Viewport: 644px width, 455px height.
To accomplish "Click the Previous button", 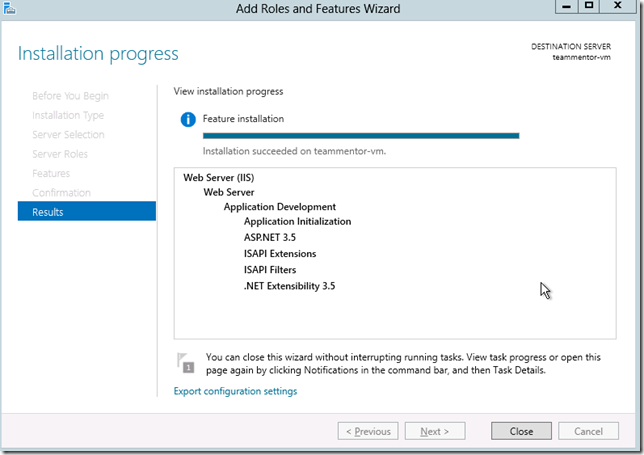I will 368,431.
